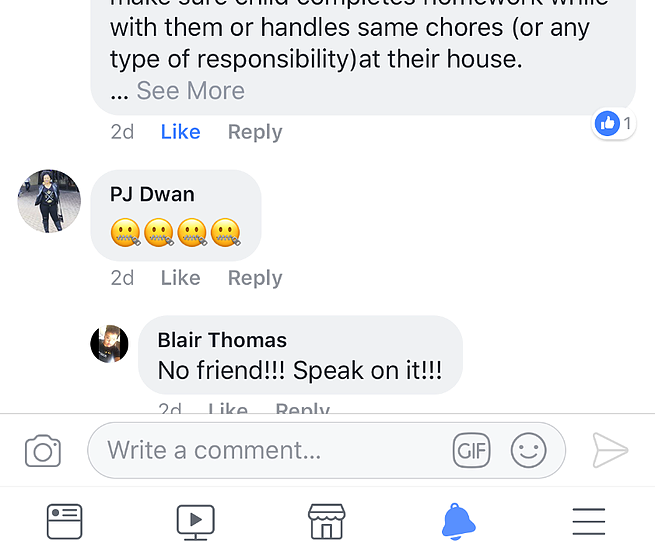The image size is (655, 555).
Task: Open the hamburger menu tab
Action: click(589, 522)
